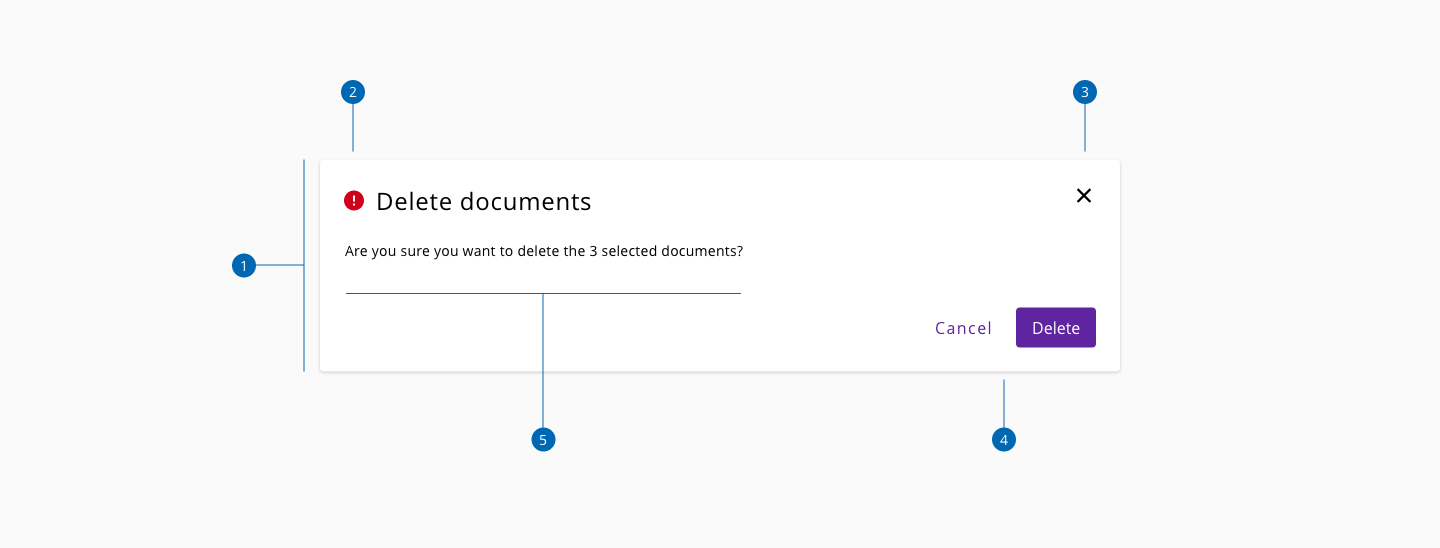Select annotation marker number 5
The image size is (1440, 548).
[543, 439]
